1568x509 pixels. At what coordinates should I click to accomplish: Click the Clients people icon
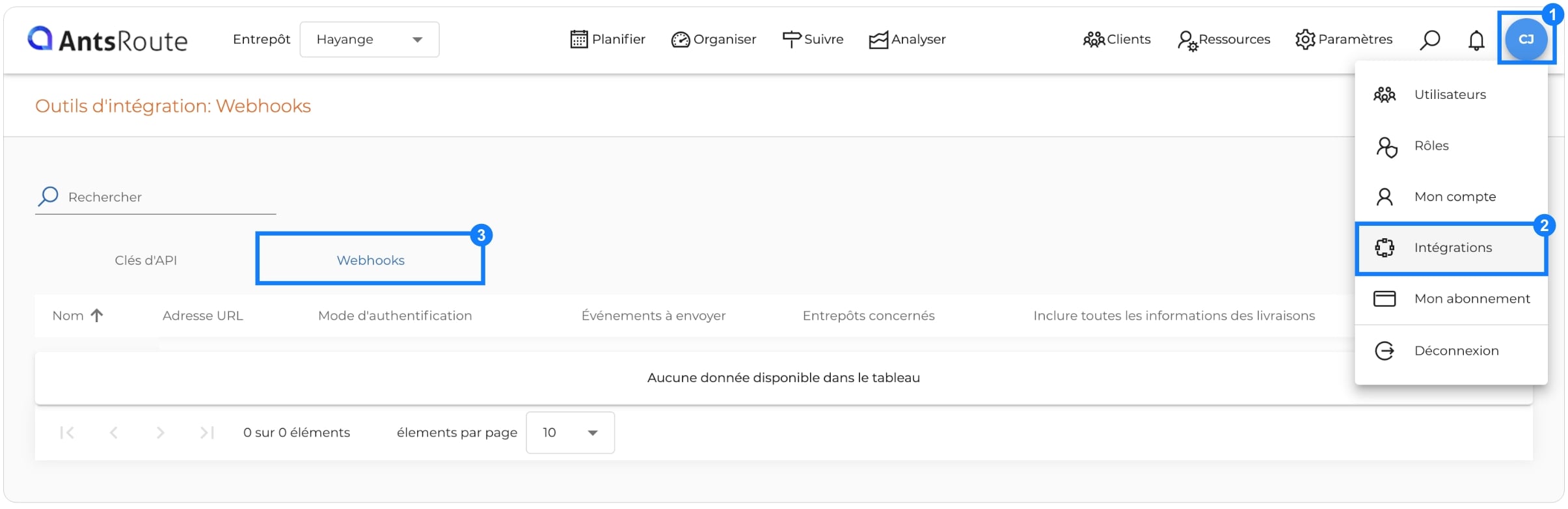(1094, 40)
